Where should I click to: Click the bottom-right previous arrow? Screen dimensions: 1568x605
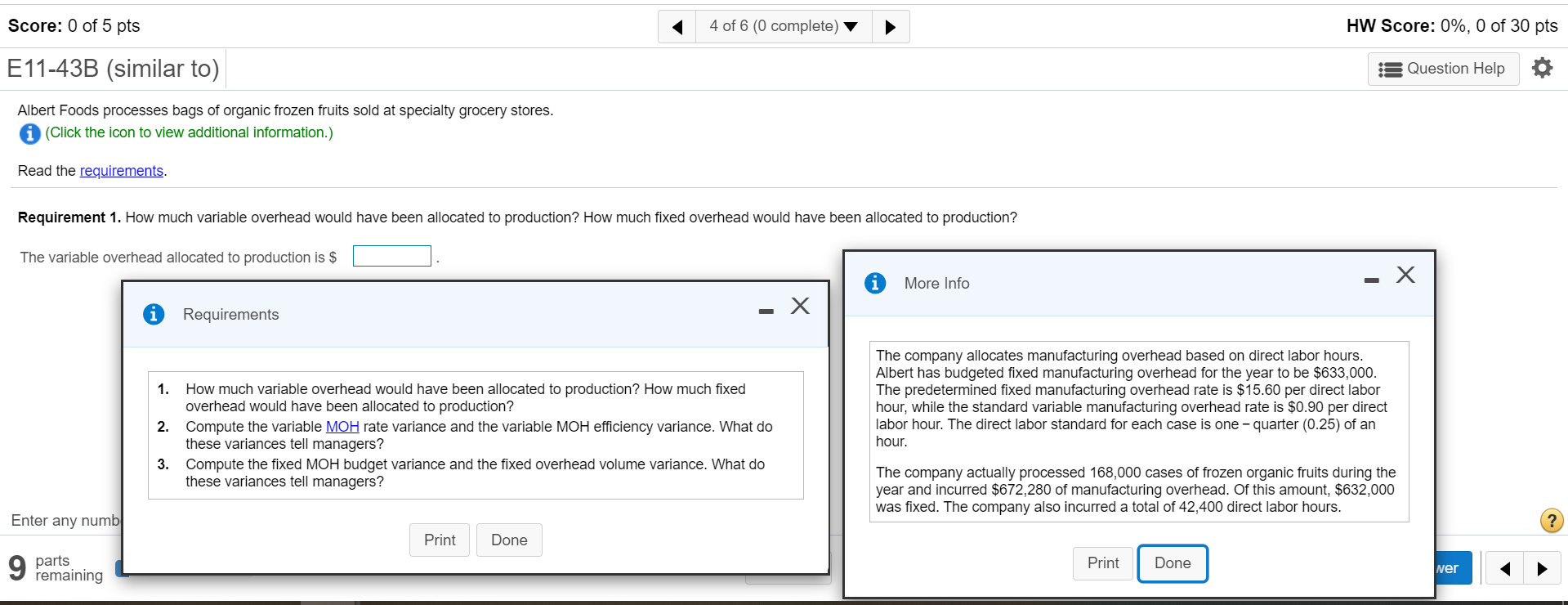tap(1504, 568)
